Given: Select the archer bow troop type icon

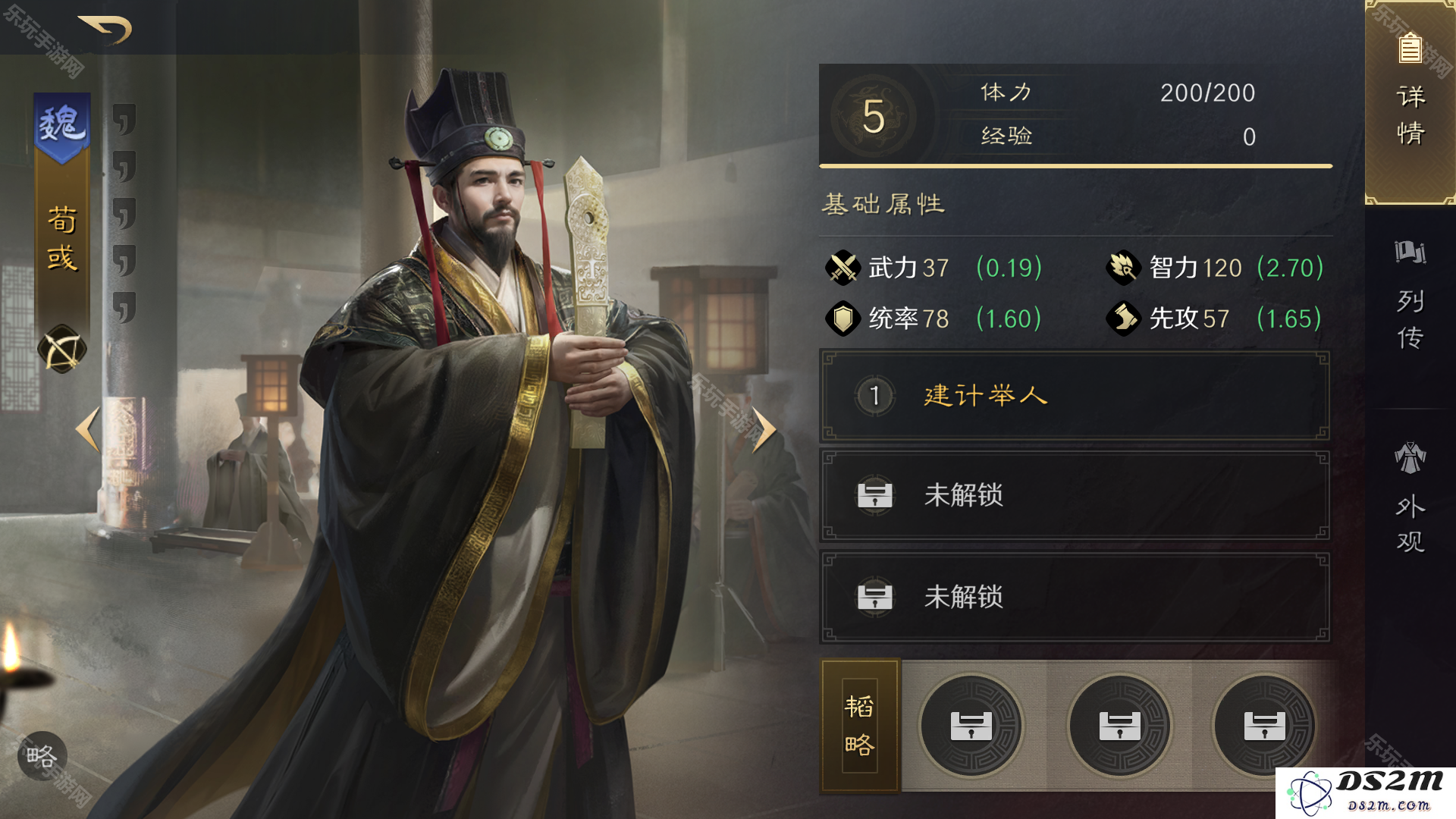Looking at the screenshot, I should point(62,350).
